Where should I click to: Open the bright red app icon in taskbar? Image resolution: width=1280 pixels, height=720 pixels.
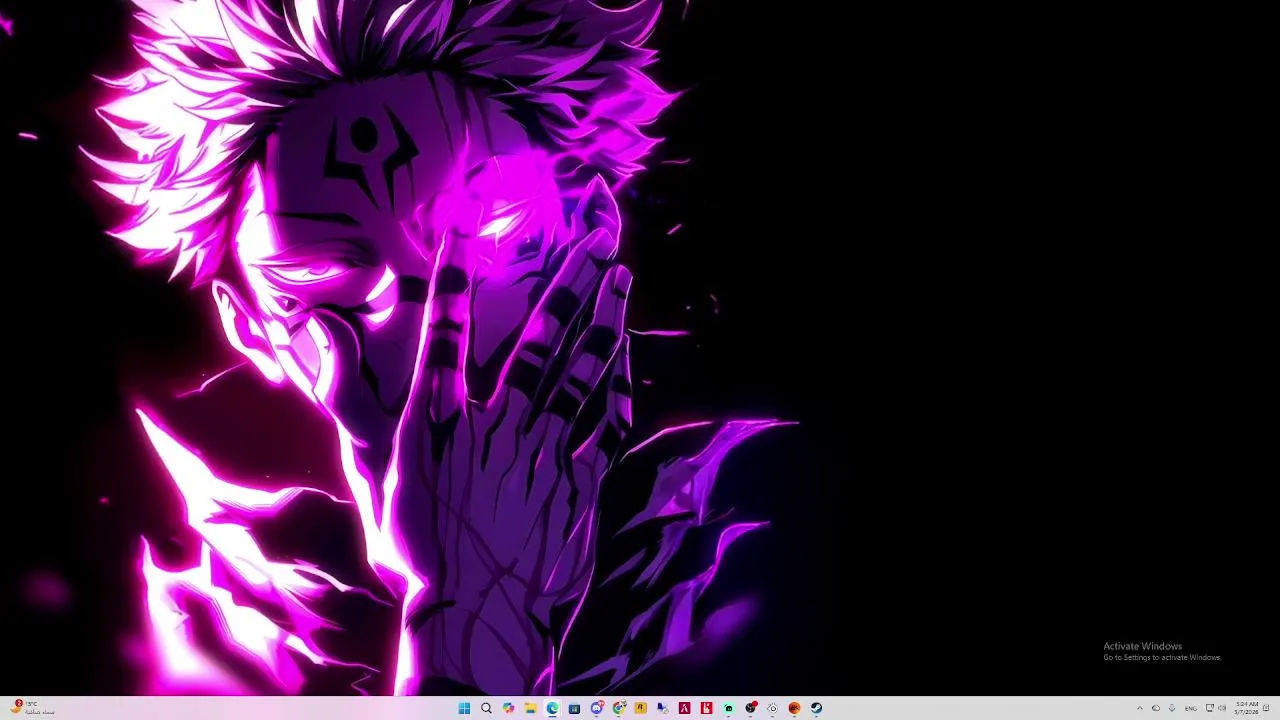pos(706,708)
